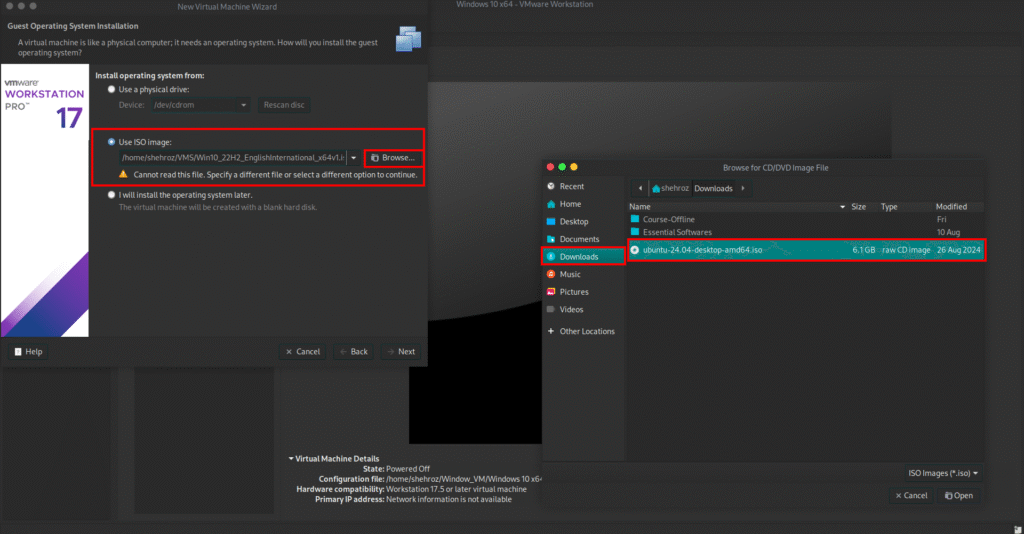Click the path bar right arrow
1024x534 pixels.
tap(743, 188)
